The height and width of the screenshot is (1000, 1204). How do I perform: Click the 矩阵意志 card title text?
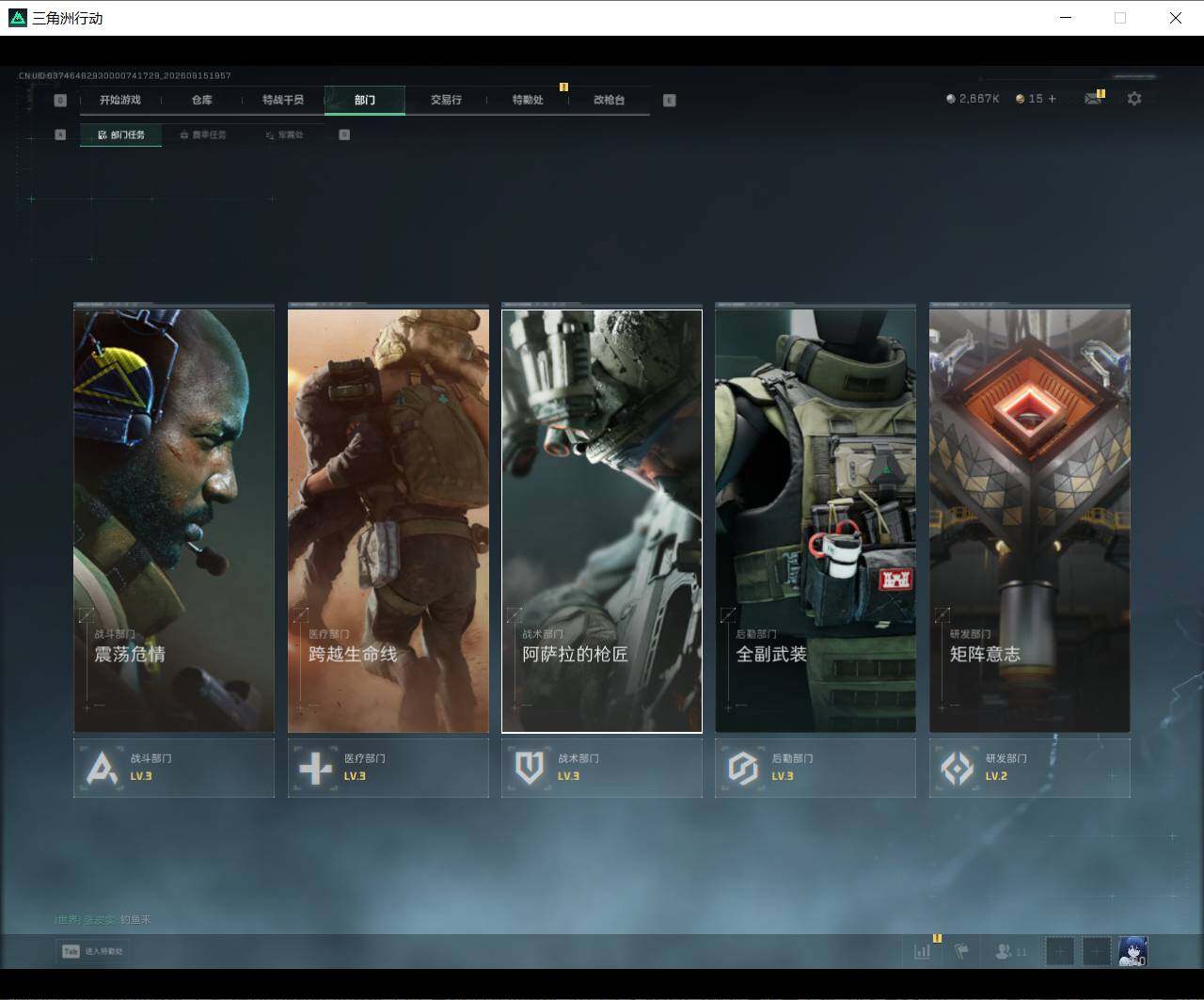point(985,654)
